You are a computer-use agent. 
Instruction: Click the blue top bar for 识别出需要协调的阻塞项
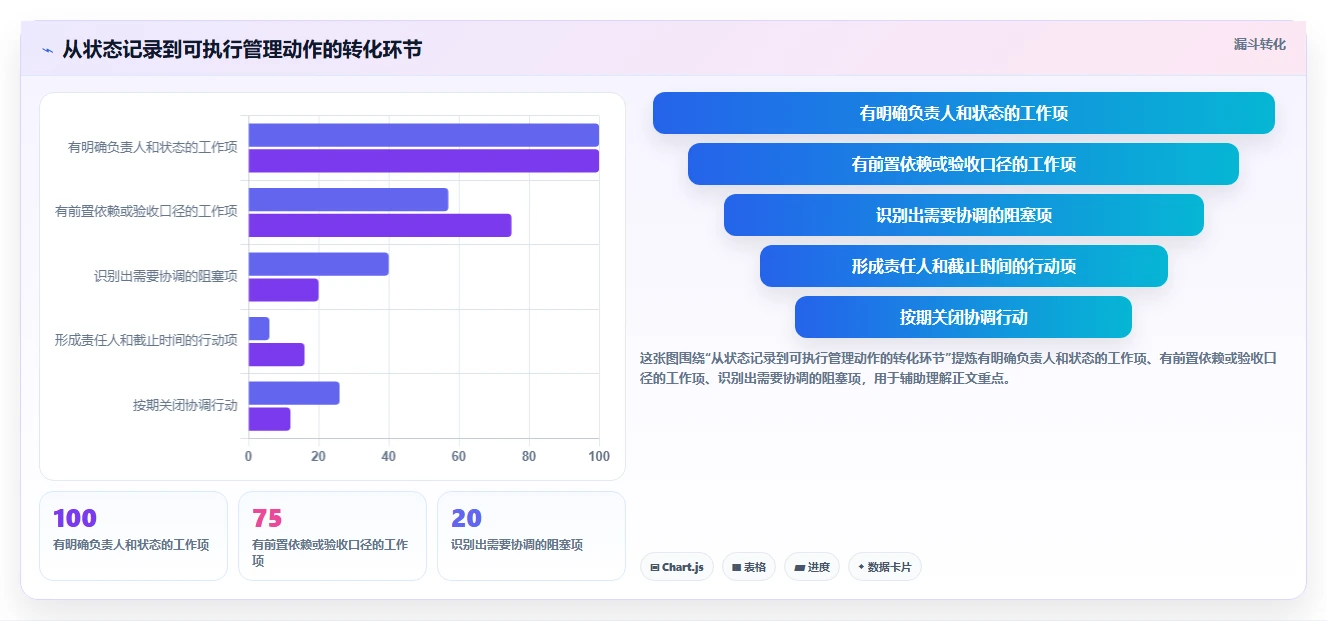(x=318, y=264)
